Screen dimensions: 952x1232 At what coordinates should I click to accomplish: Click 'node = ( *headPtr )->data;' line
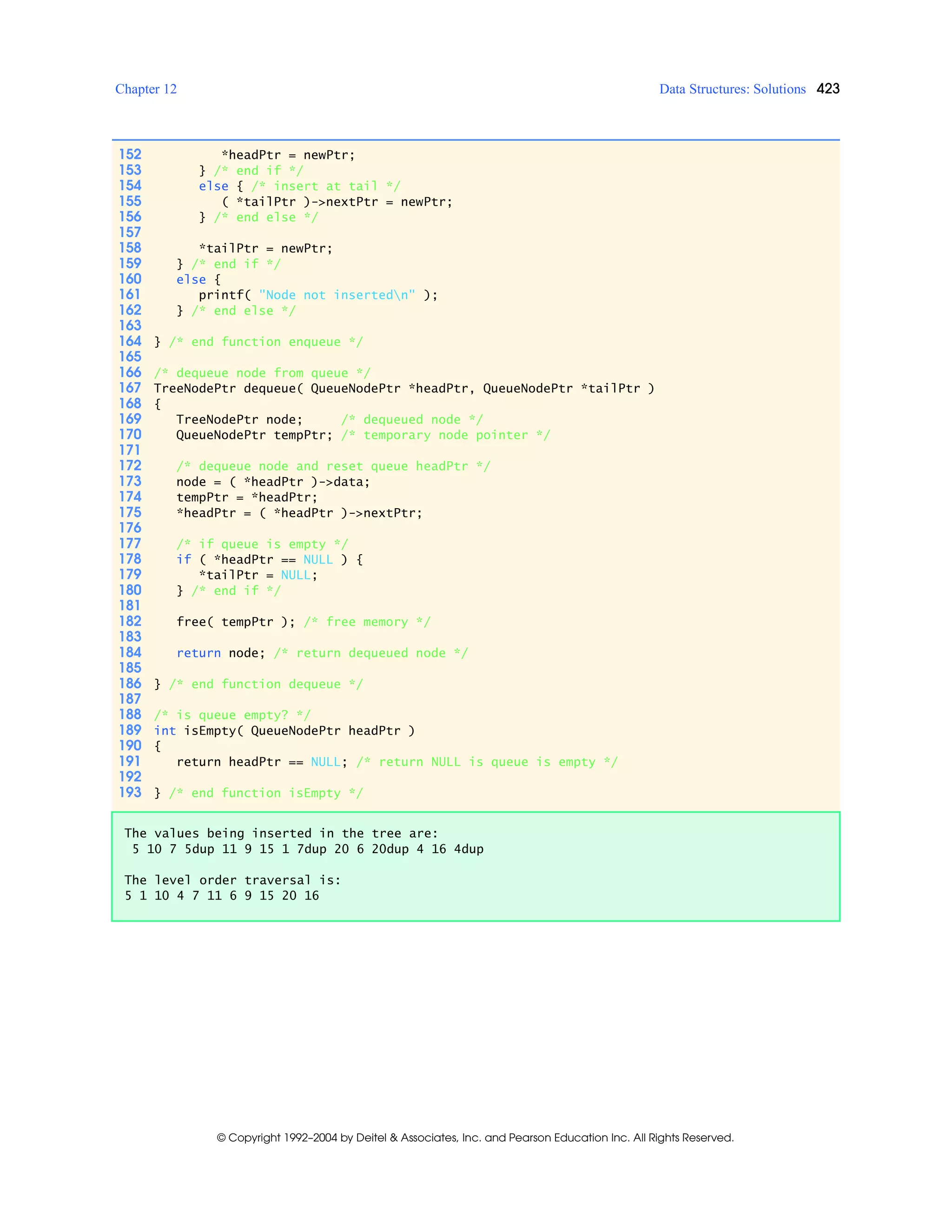(x=273, y=482)
